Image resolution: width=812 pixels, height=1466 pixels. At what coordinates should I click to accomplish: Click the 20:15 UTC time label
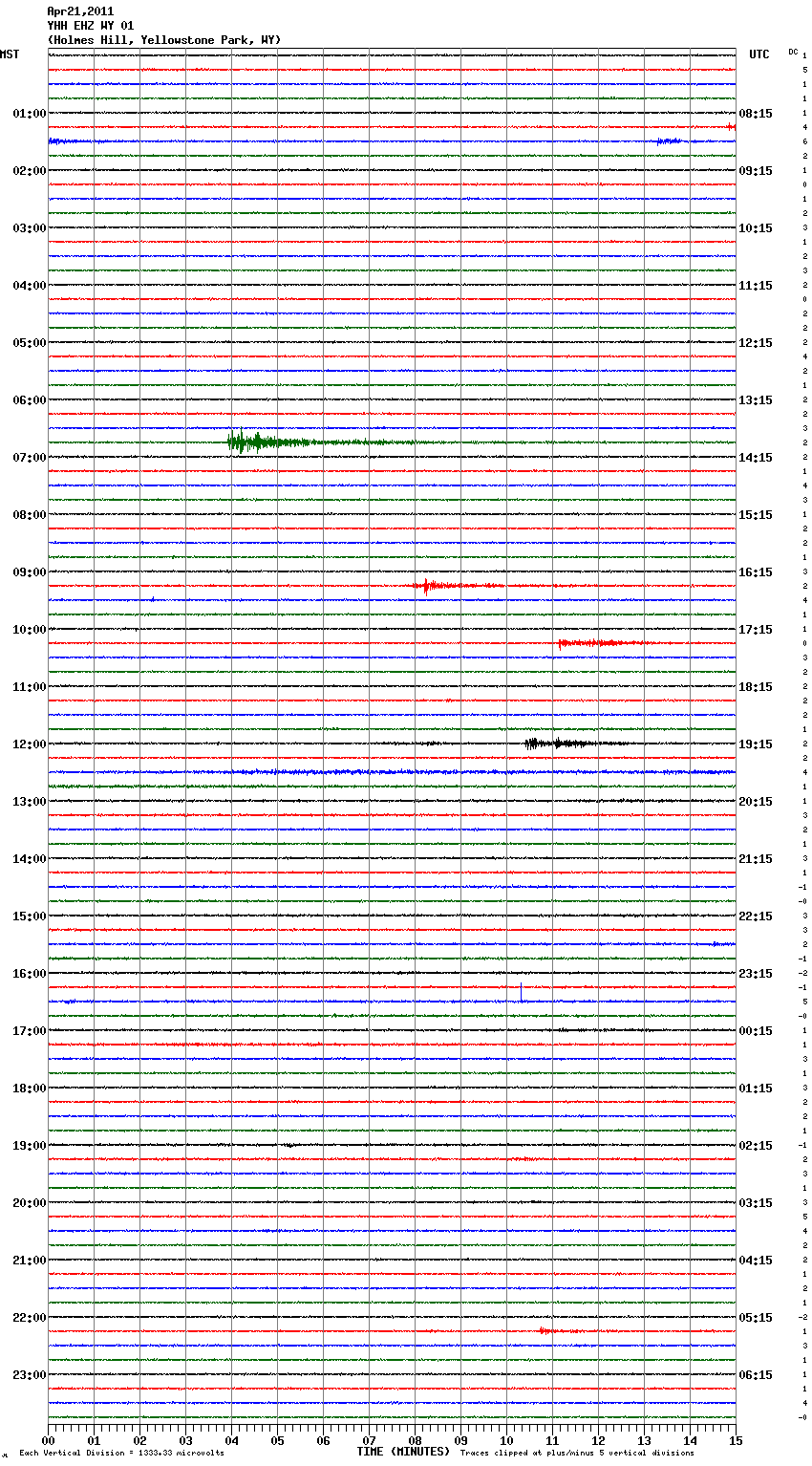pyautogui.click(x=756, y=802)
